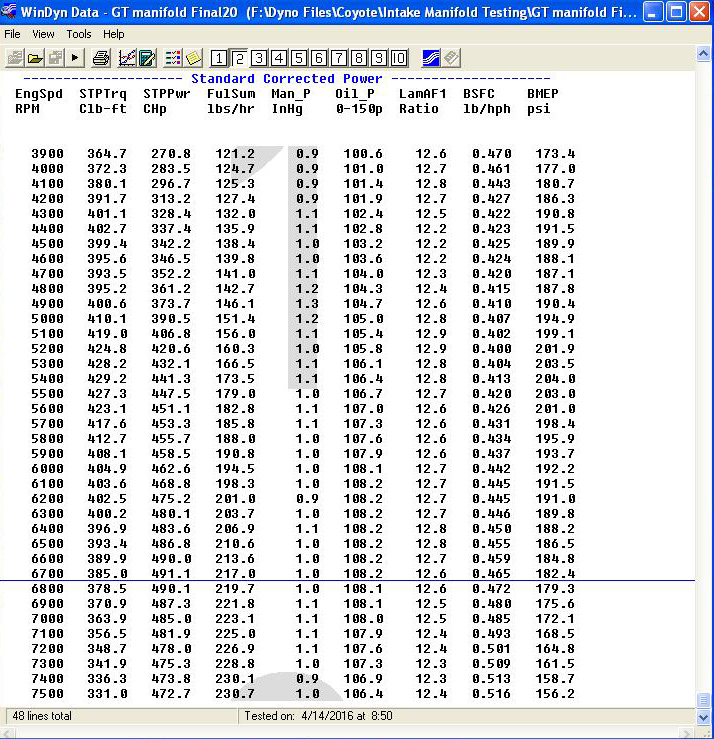Switch to data page 9
714x739 pixels.
click(378, 58)
